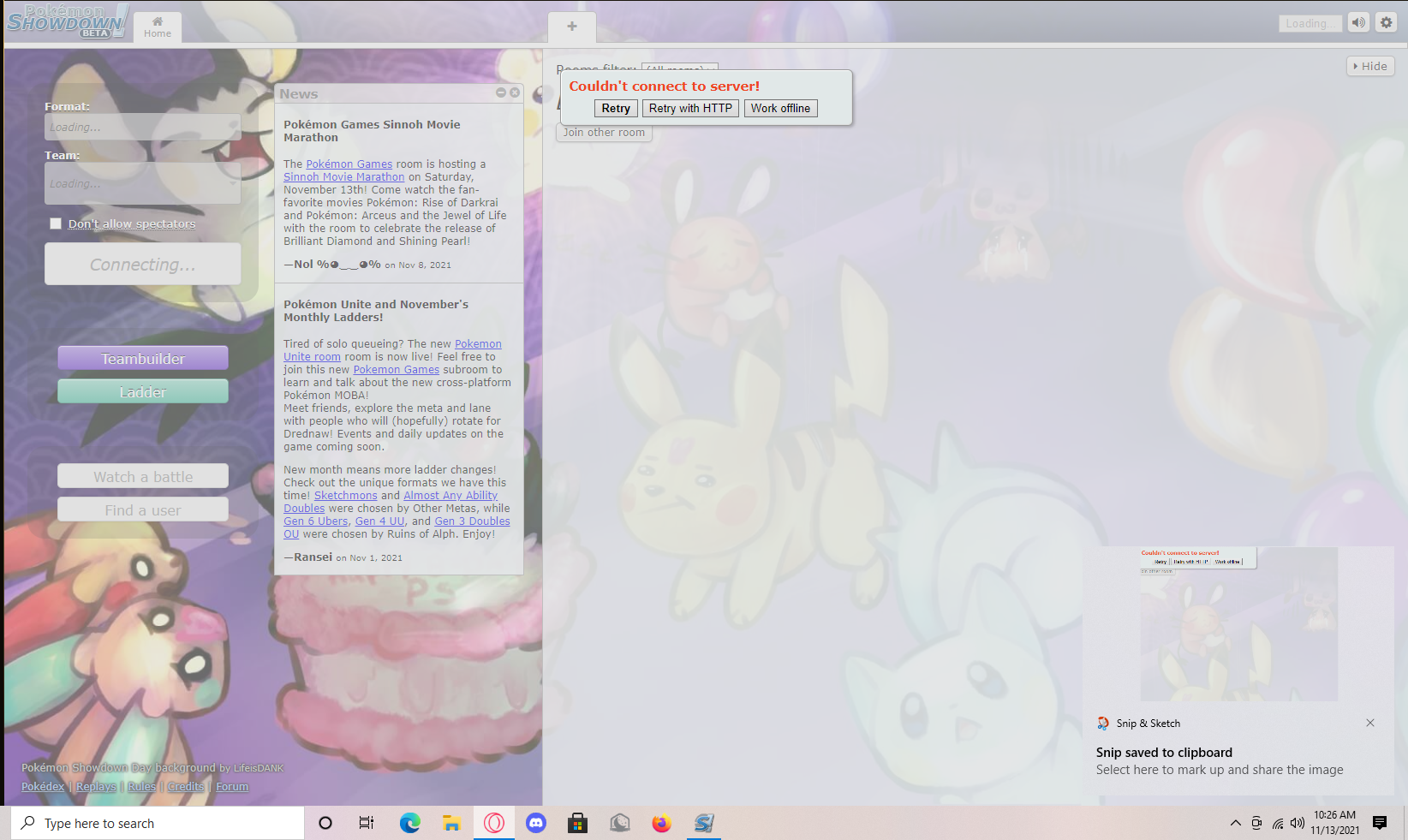Open the taskbar clock and date
Image resolution: width=1408 pixels, height=840 pixels.
(1335, 823)
